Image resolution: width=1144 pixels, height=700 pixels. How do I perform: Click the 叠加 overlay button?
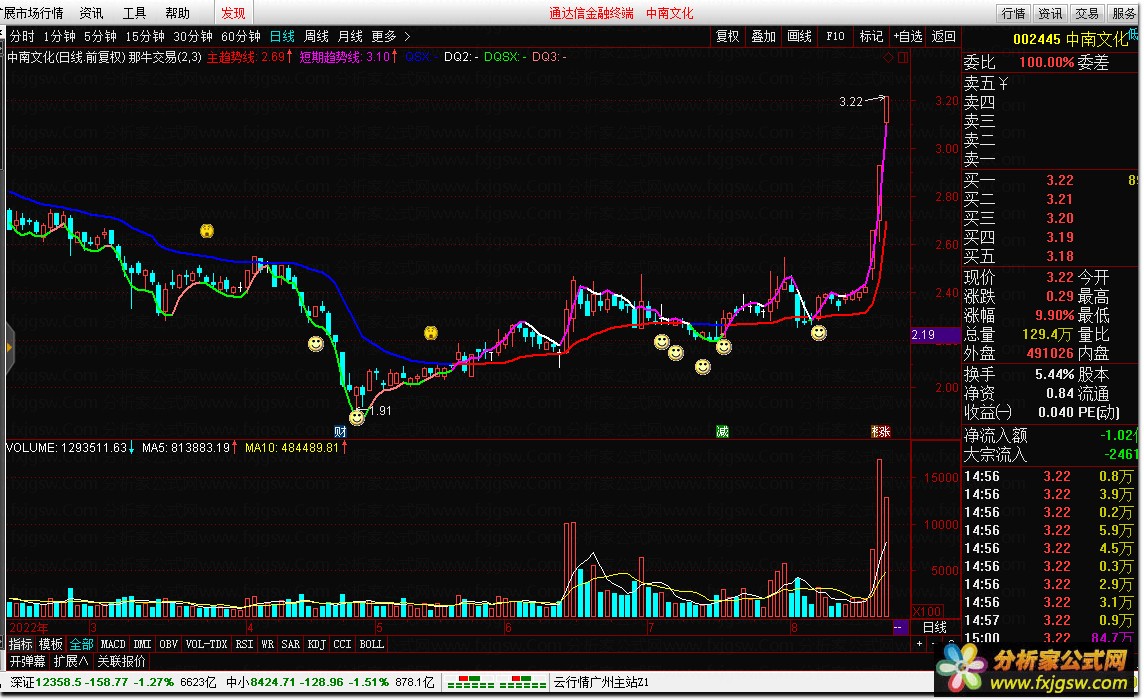(x=763, y=36)
